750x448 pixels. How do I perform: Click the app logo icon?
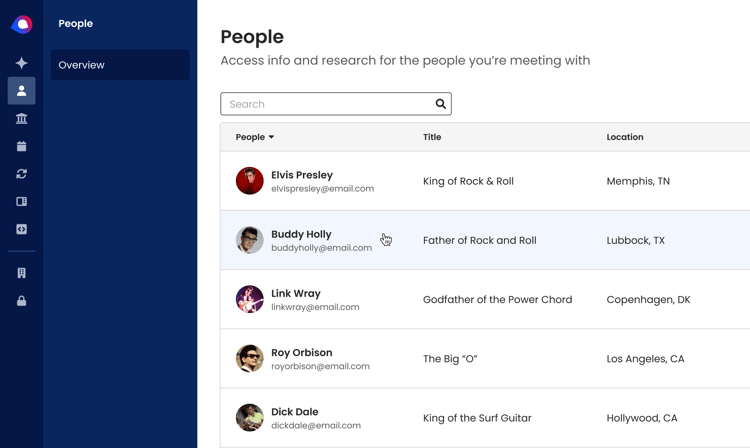click(22, 24)
